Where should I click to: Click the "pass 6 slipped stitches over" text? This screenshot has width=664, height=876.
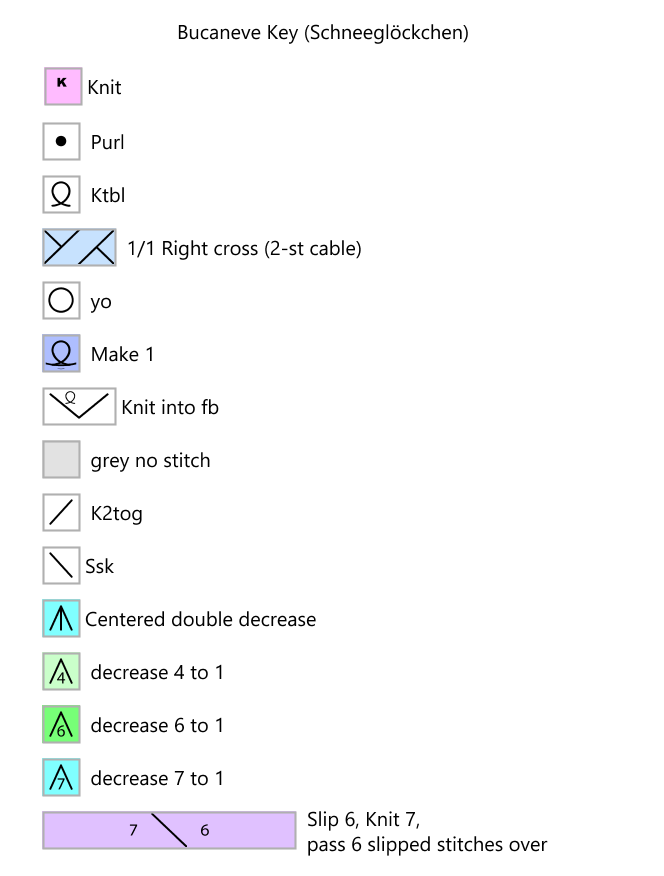(x=427, y=845)
